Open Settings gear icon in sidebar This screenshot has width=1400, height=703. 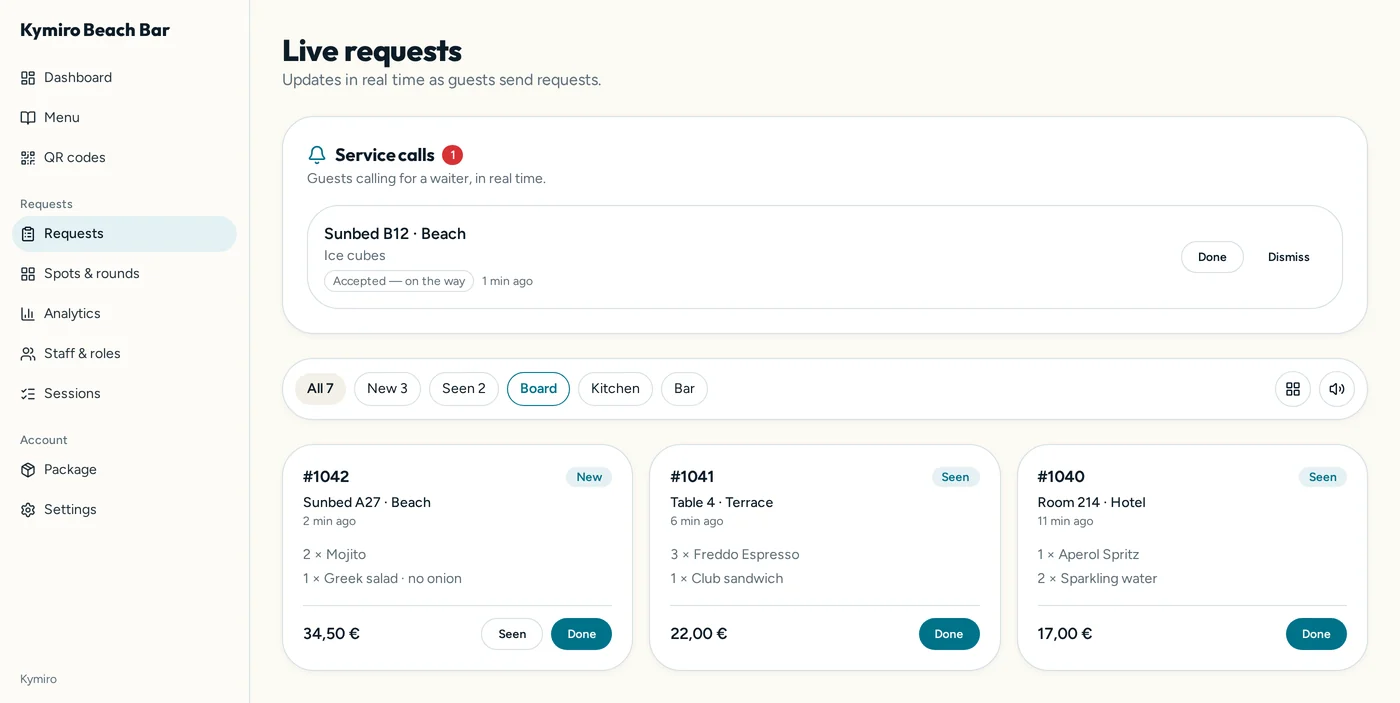(x=28, y=510)
